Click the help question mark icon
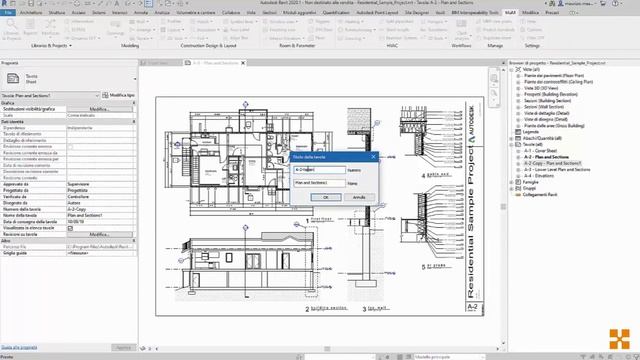Screen dimensions: 640x360 (x=615, y=3)
